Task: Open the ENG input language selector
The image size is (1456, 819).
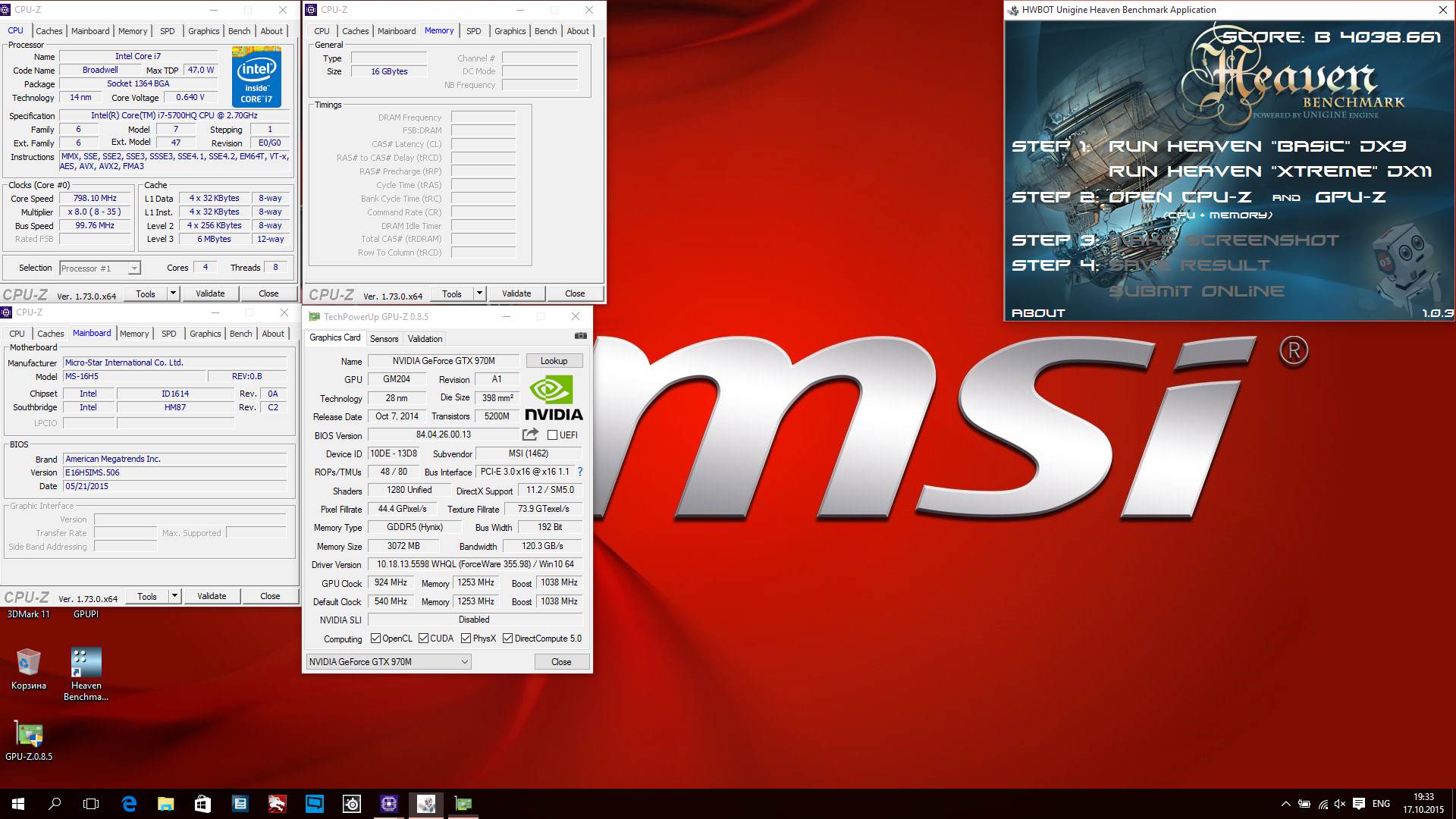Action: 1381,804
